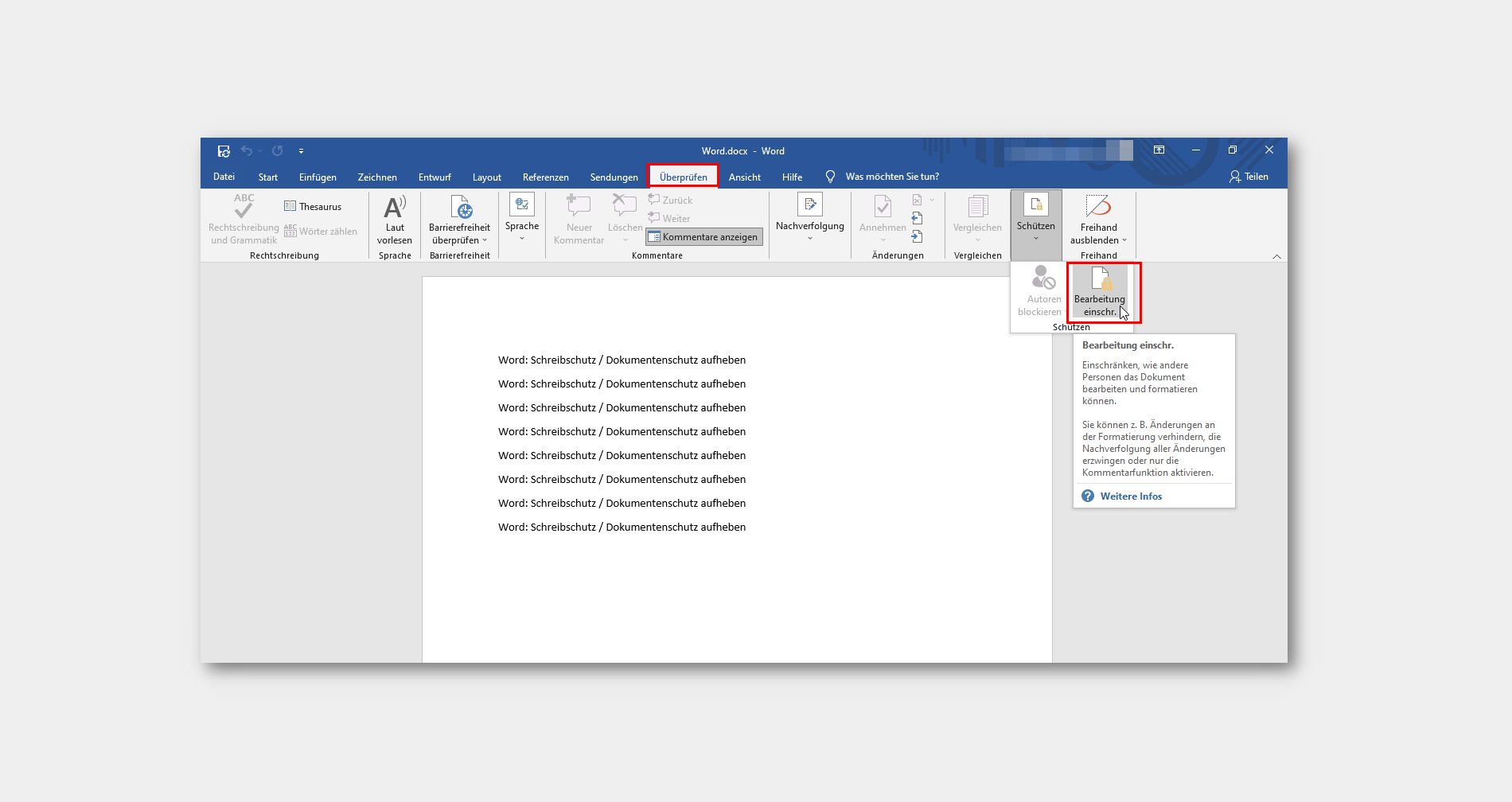This screenshot has height=802, width=1512.
Task: Switch to the Start tab
Action: 268,177
